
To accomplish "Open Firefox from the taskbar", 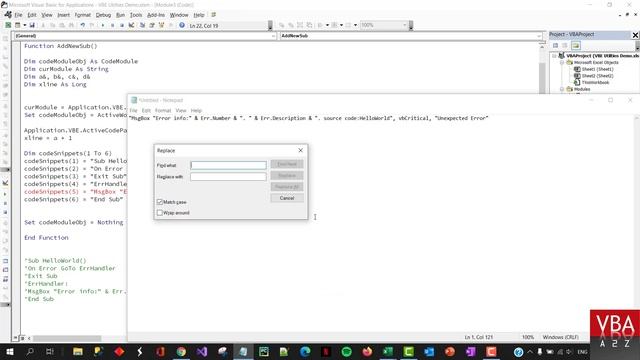I will tap(367, 351).
